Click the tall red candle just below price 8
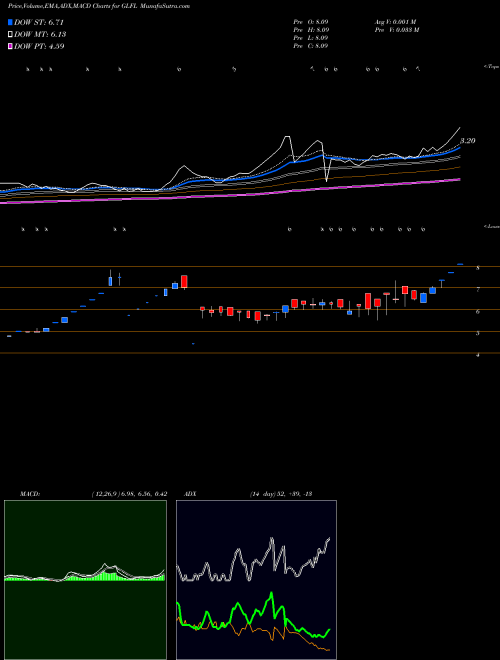This screenshot has width=500, height=660. point(184,282)
